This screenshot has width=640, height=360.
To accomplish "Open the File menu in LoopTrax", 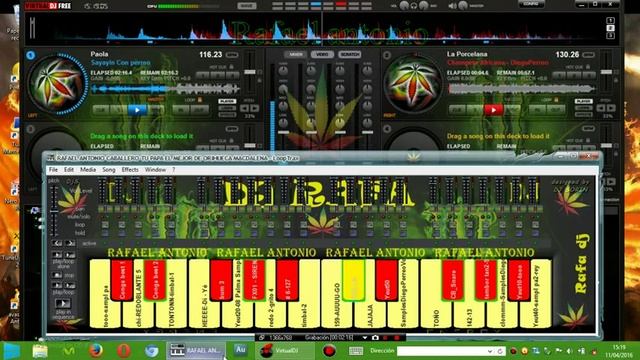I will tap(53, 169).
